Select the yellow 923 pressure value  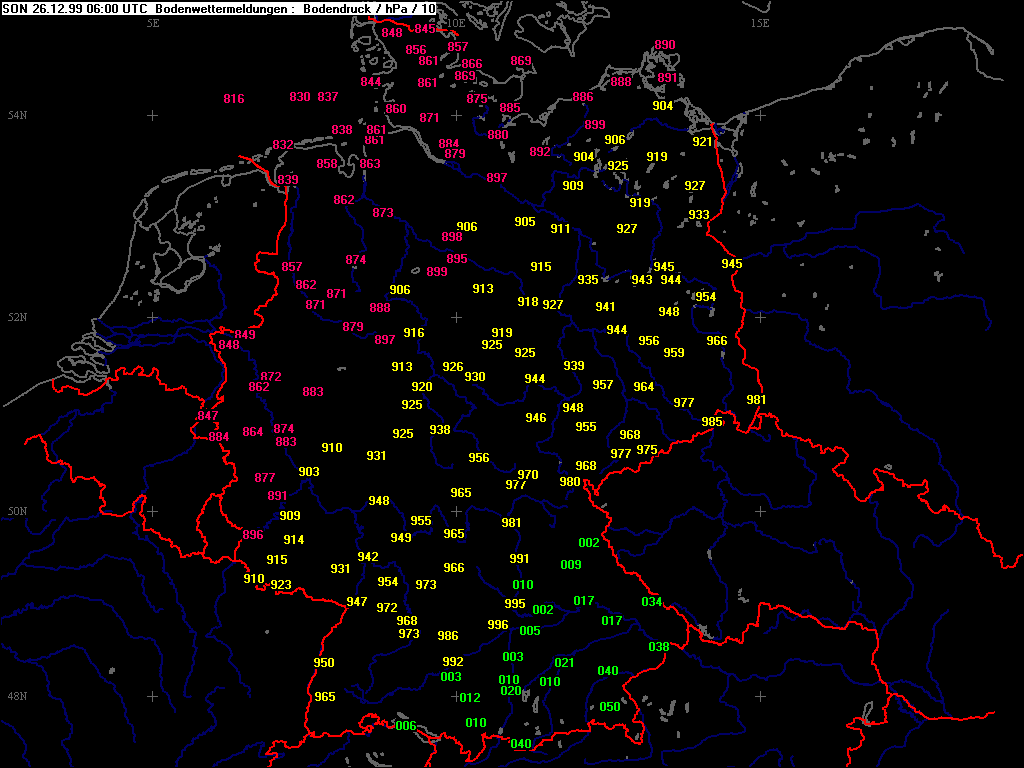(x=281, y=585)
